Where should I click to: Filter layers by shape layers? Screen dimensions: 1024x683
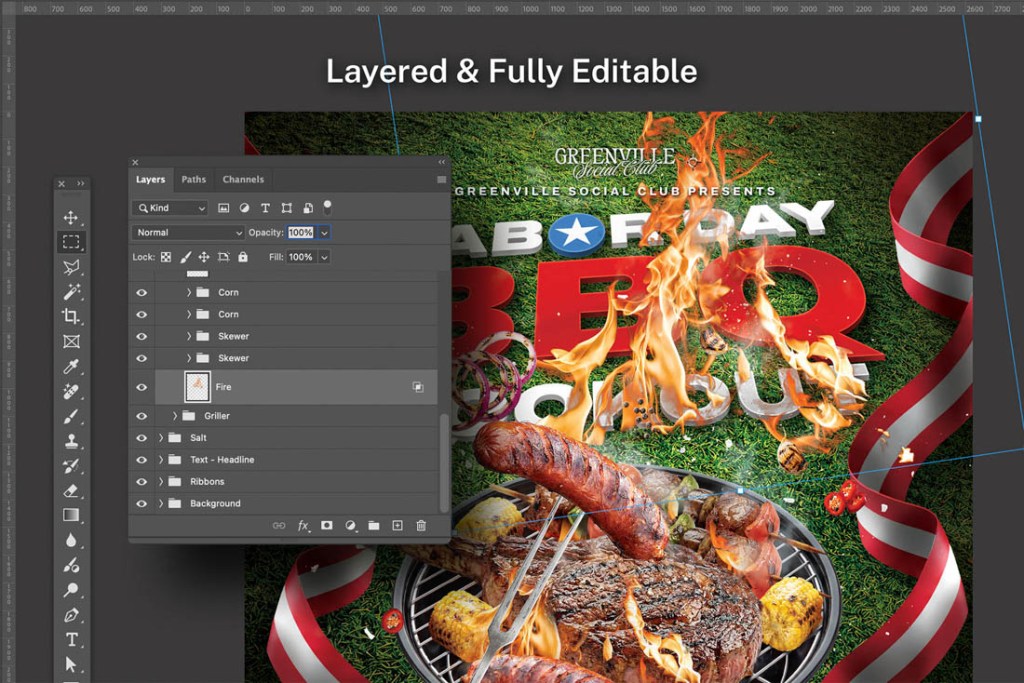[x=286, y=208]
